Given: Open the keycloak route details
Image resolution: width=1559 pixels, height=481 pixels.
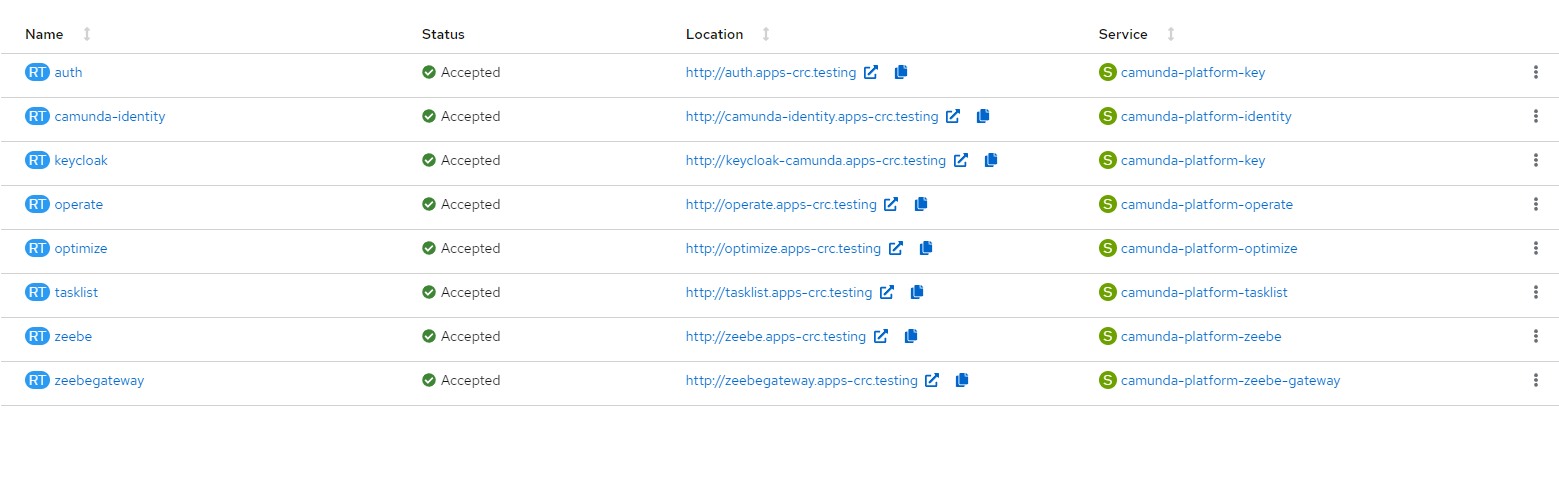Looking at the screenshot, I should 81,160.
